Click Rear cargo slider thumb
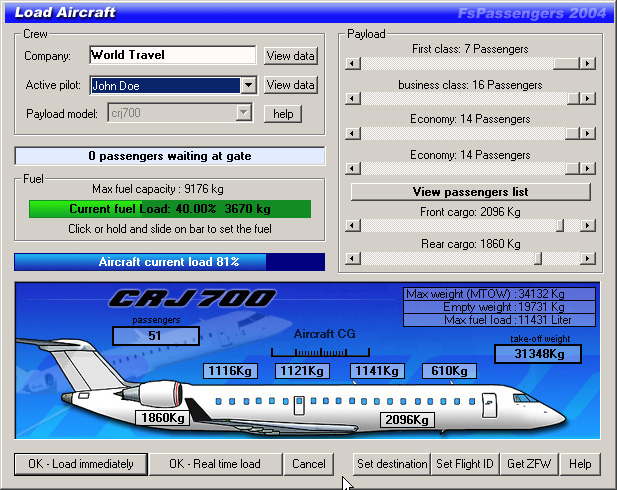617x490 pixels. point(538,259)
